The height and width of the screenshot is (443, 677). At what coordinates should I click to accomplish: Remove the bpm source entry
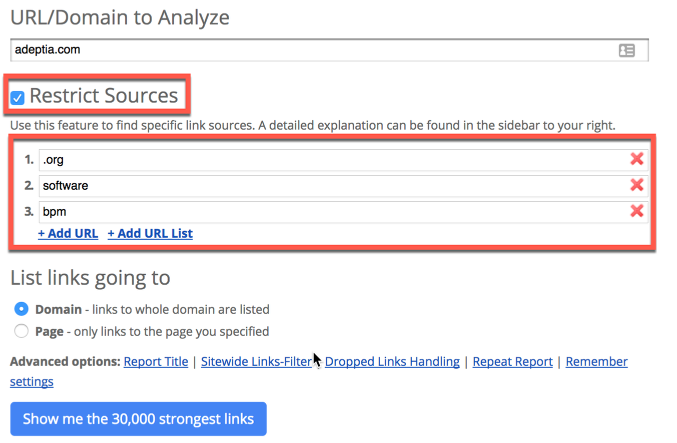(x=637, y=211)
